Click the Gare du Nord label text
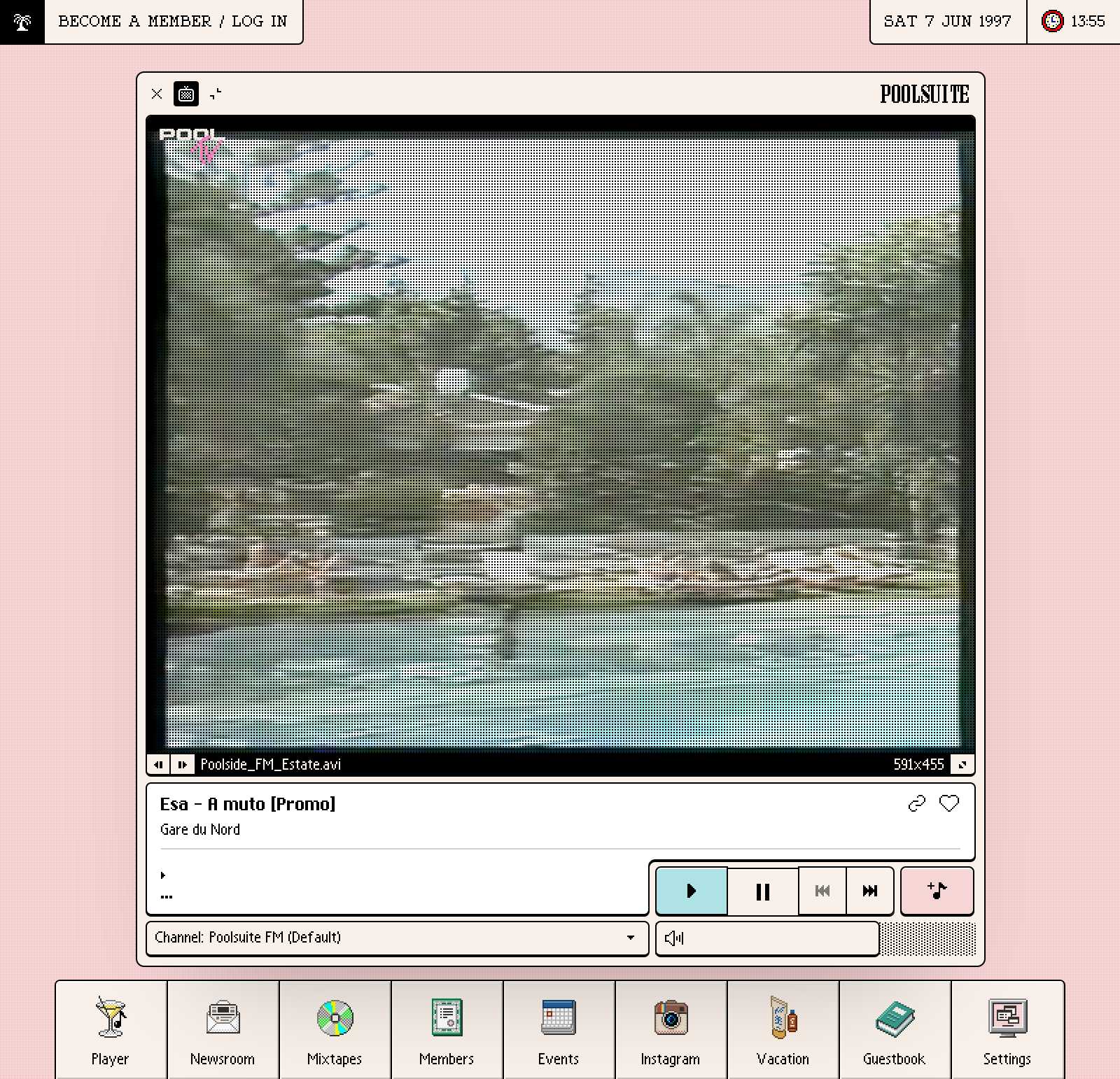Screen dimensions: 1120x1079 click(200, 829)
